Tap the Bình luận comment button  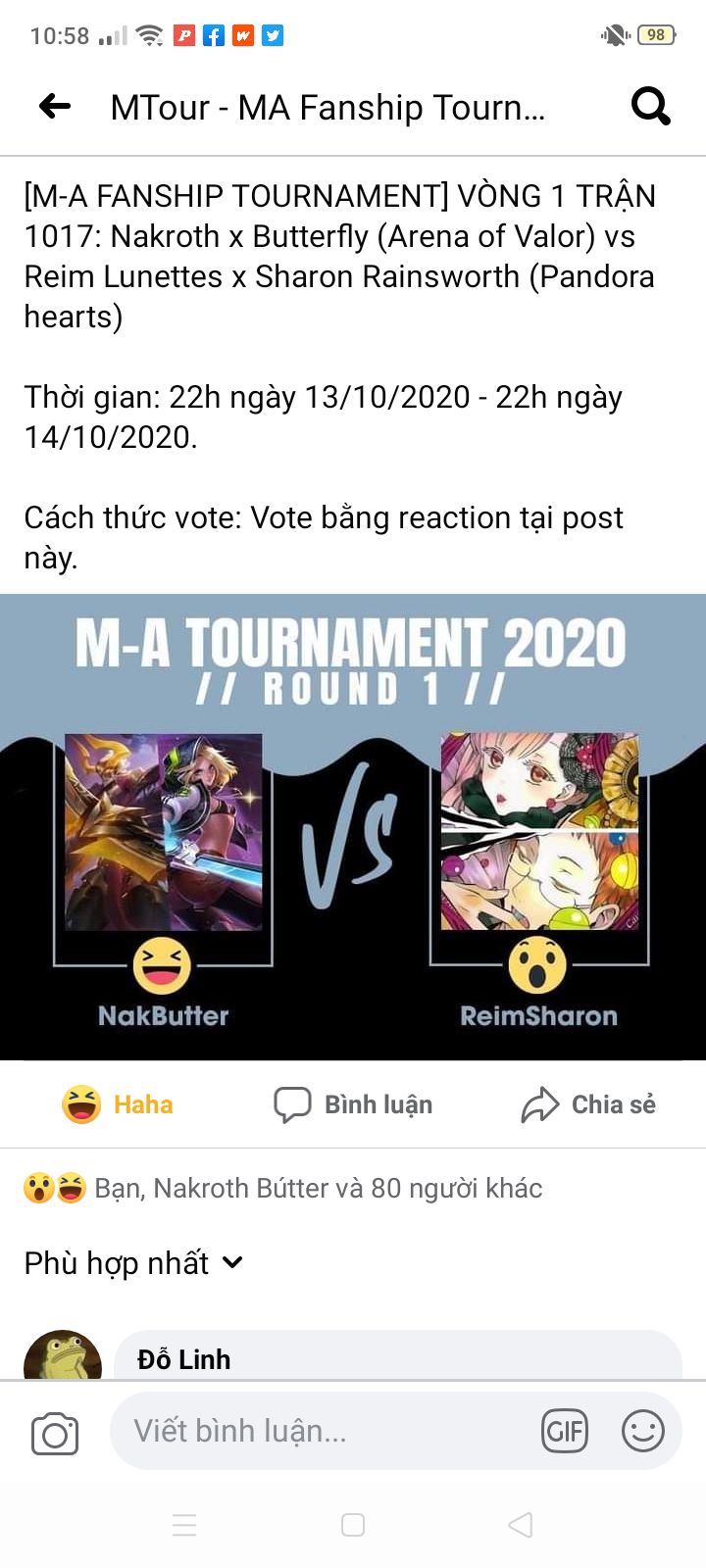[x=353, y=1104]
